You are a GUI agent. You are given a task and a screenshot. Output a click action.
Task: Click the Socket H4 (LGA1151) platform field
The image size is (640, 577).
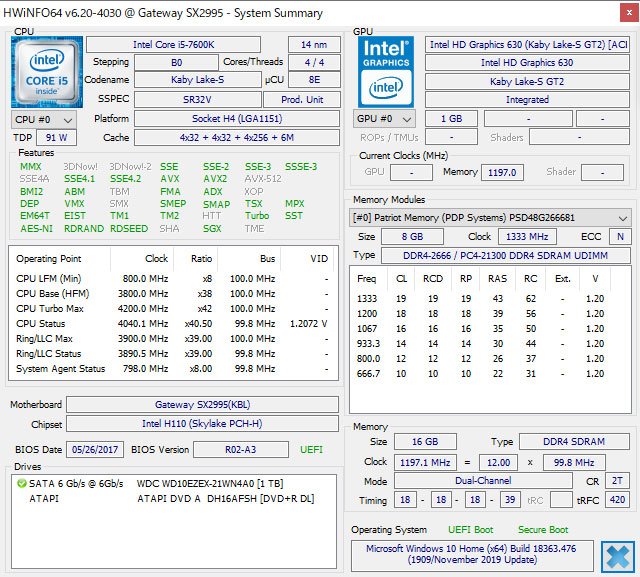point(237,119)
